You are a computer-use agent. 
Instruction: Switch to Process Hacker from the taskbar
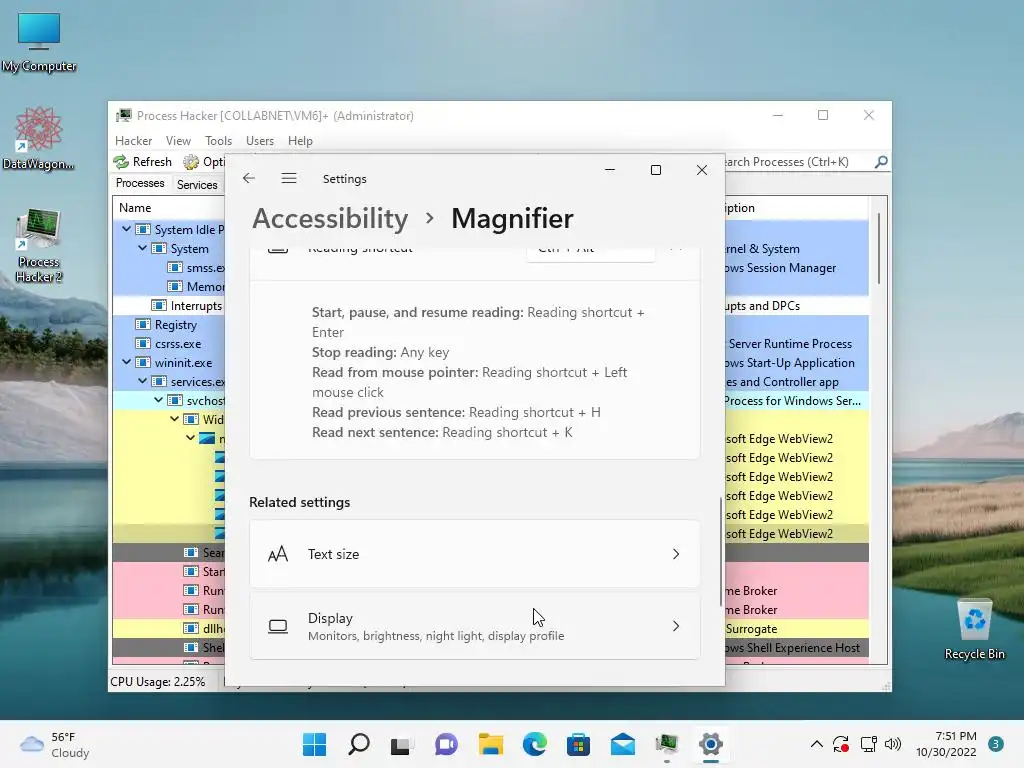tap(667, 744)
